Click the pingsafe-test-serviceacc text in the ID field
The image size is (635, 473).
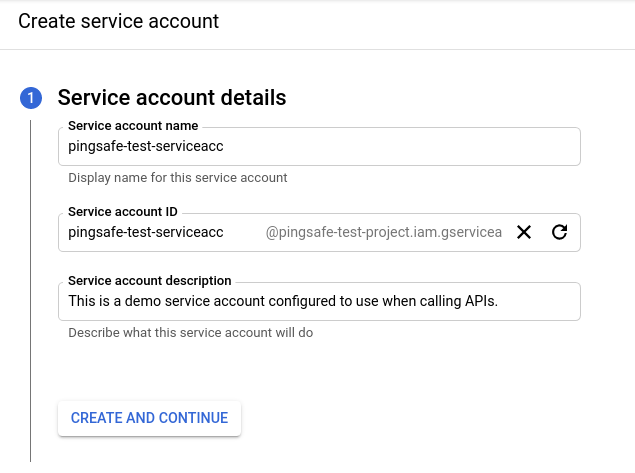[x=146, y=232]
